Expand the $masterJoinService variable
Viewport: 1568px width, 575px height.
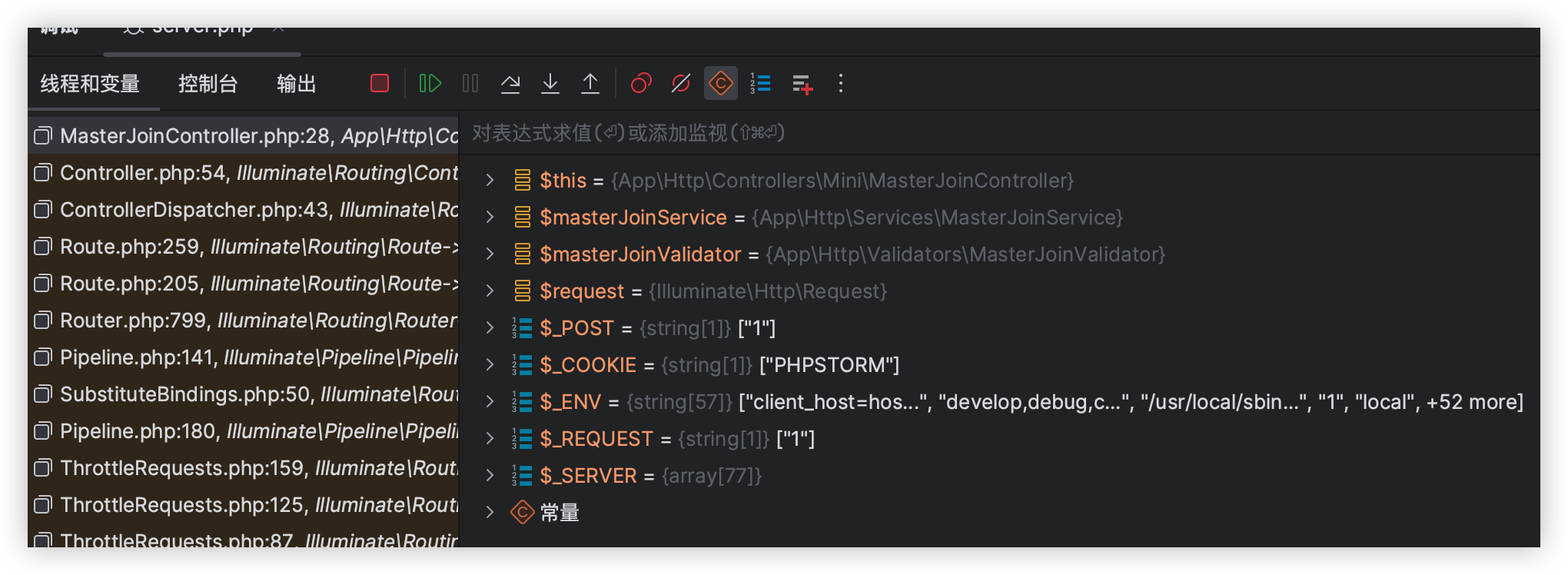[x=490, y=218]
